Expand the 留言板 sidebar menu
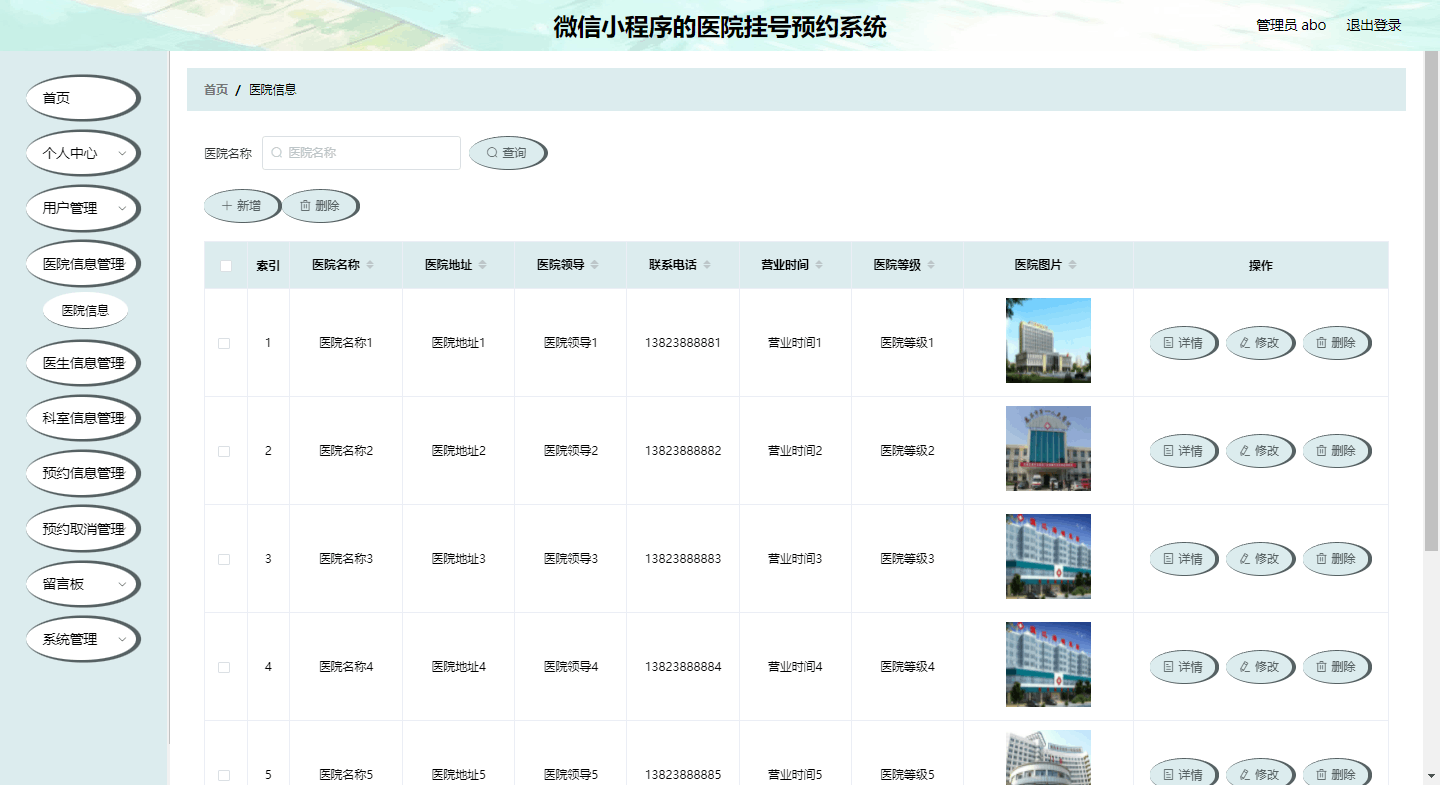 click(82, 584)
